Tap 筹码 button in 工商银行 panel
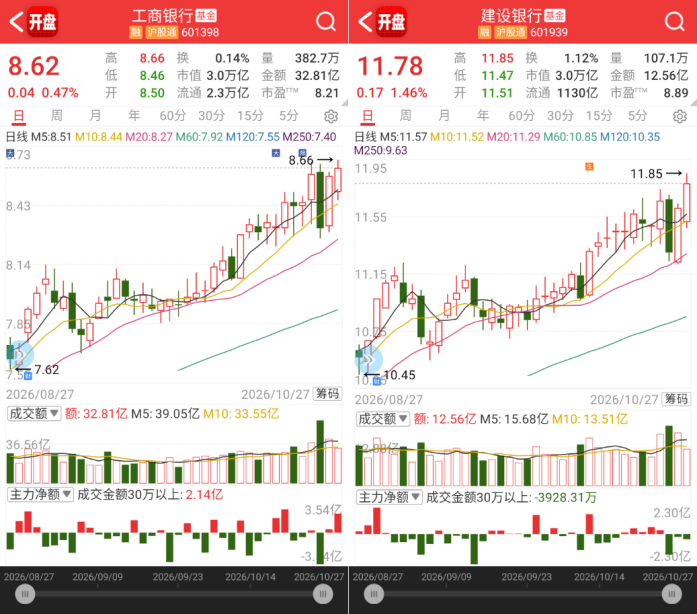 [327, 394]
